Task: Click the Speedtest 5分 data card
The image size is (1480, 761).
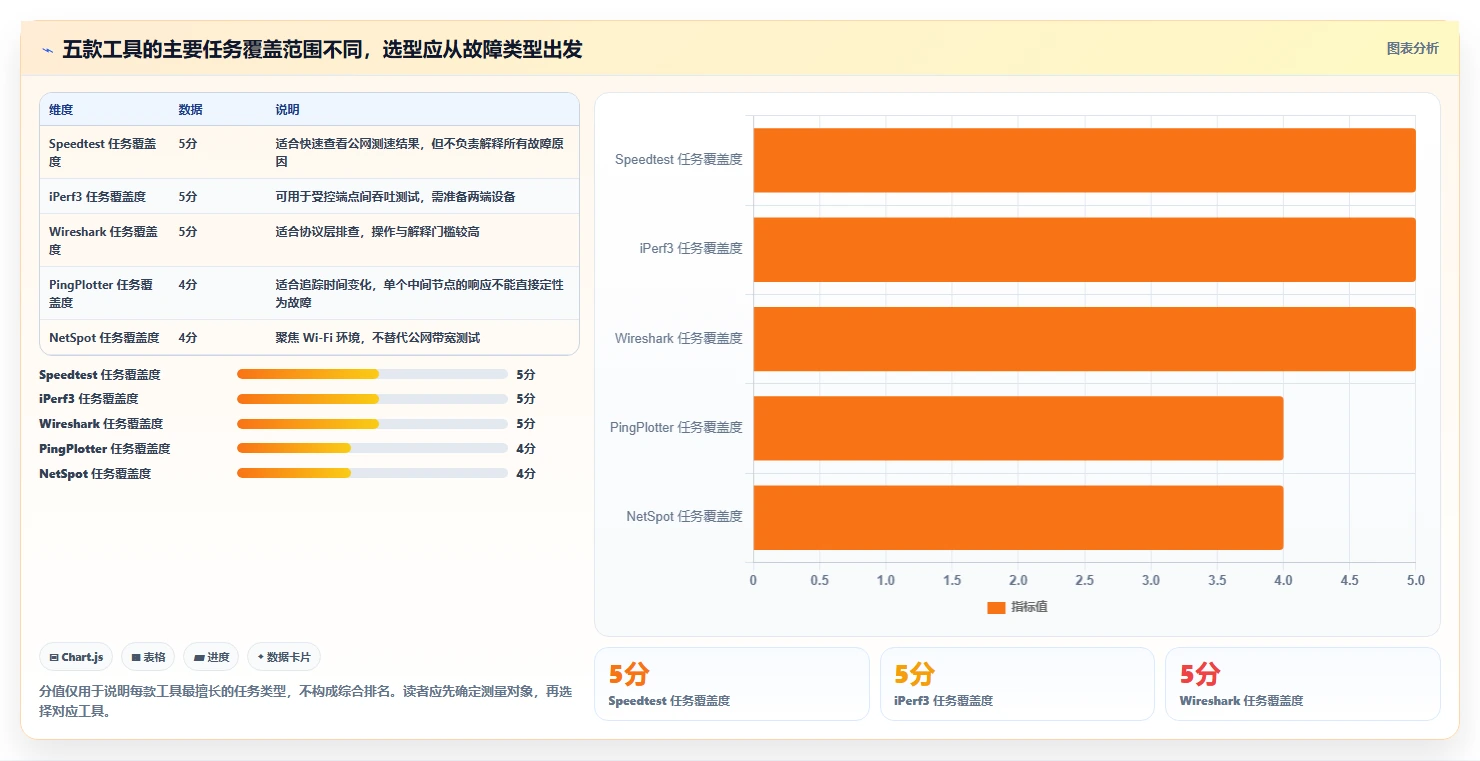Action: click(732, 684)
